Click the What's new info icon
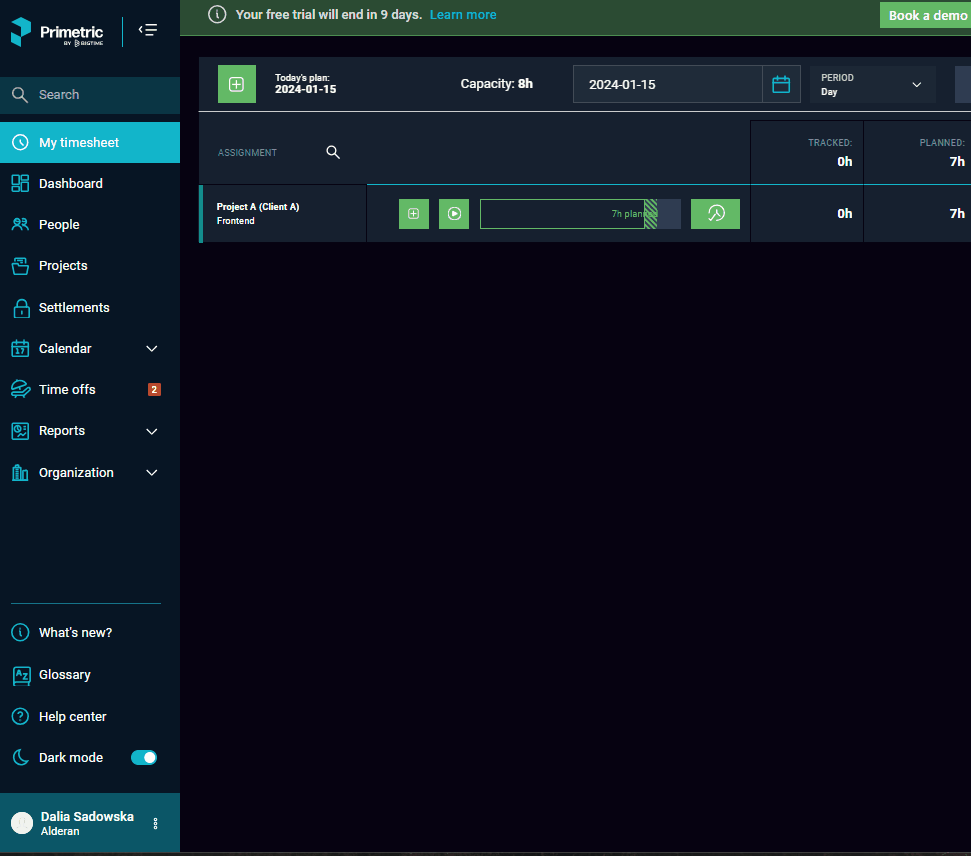971x856 pixels. click(x=20, y=632)
